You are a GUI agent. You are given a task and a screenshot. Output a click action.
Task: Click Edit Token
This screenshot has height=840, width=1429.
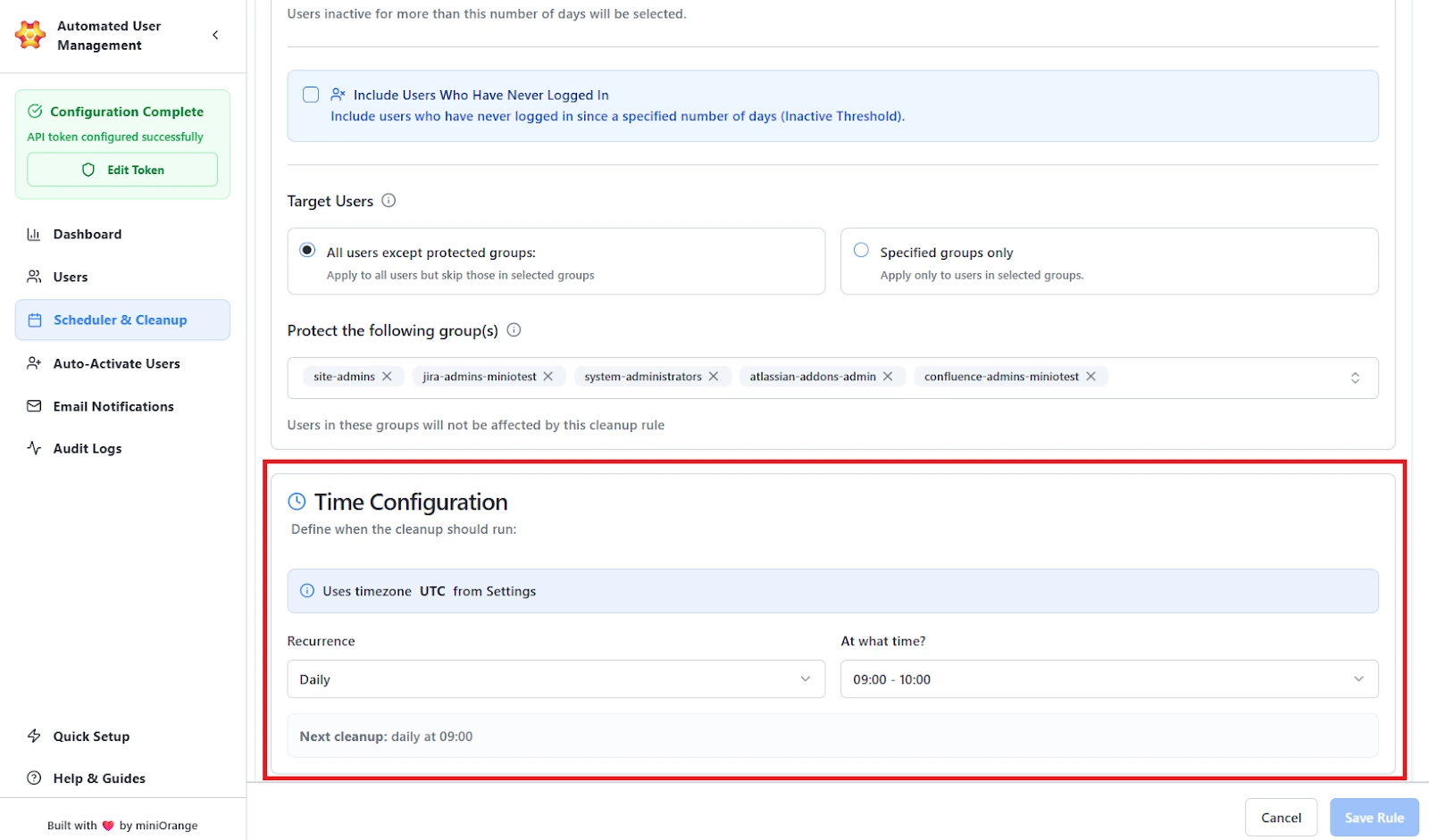(x=121, y=169)
